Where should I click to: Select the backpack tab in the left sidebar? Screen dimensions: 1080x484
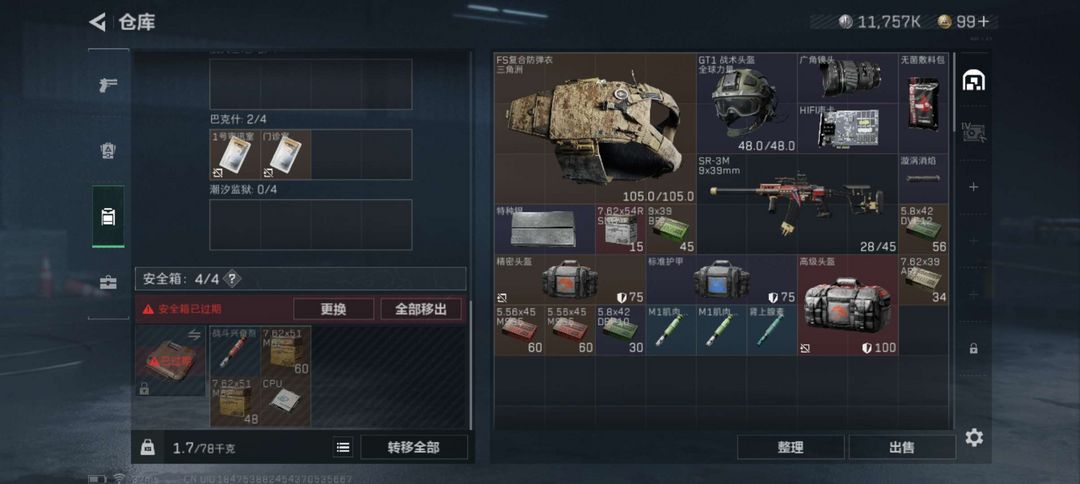tap(108, 217)
